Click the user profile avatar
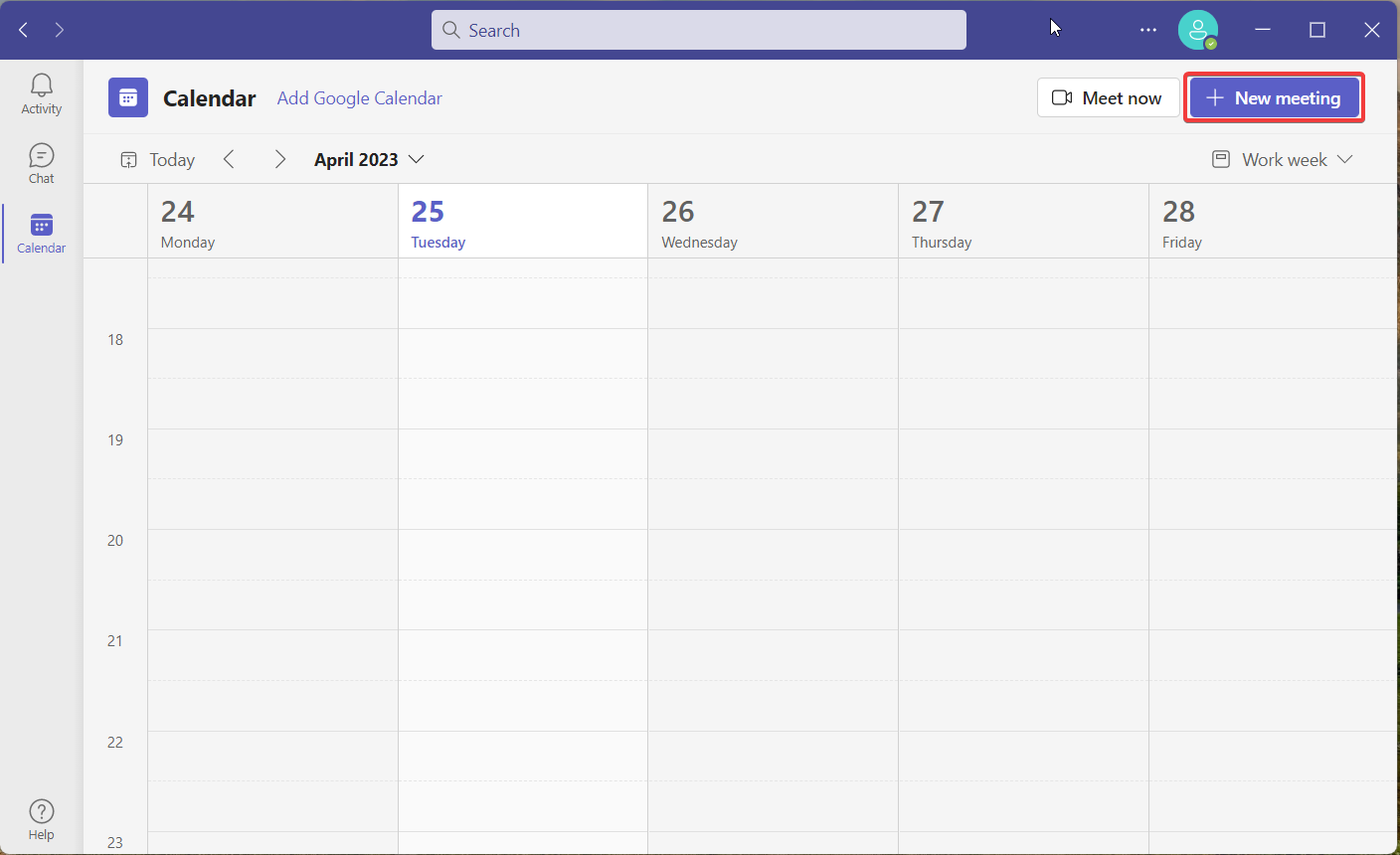 tap(1197, 30)
